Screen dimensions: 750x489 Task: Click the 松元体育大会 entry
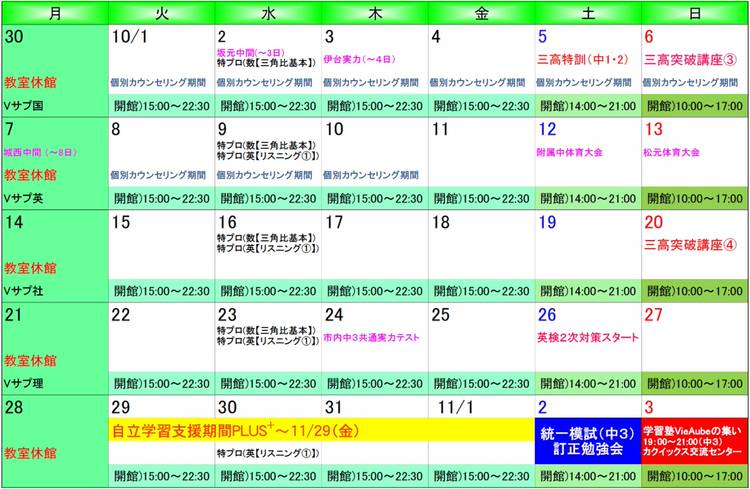pos(672,152)
